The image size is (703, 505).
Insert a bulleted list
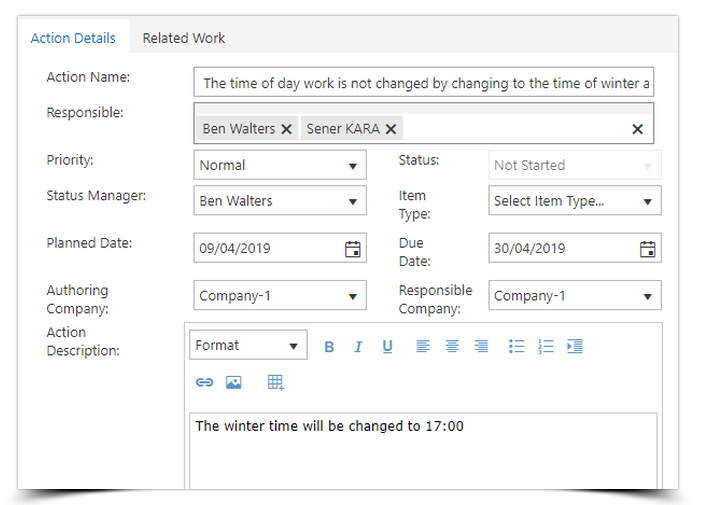[516, 347]
